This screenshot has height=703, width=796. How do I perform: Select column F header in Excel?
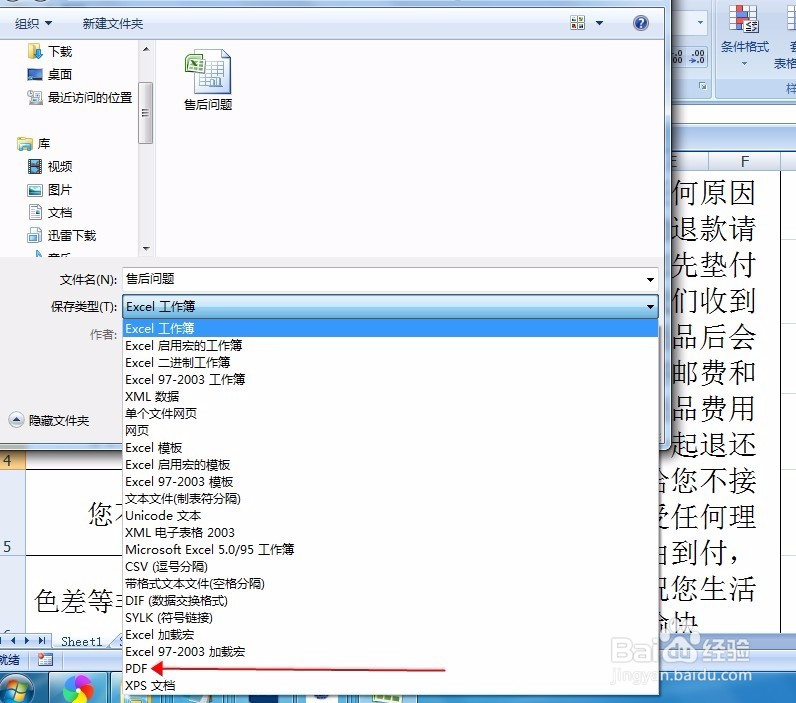tap(744, 161)
